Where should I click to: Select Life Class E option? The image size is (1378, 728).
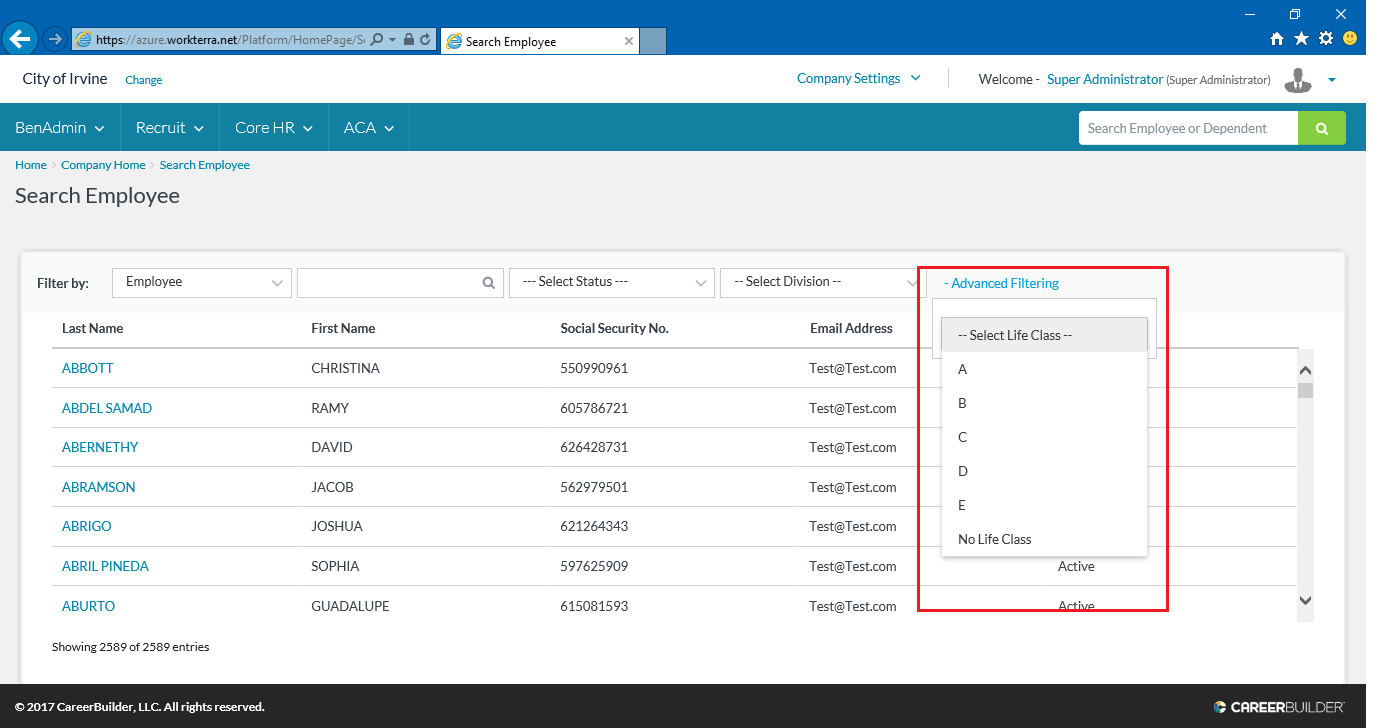[x=1044, y=505]
